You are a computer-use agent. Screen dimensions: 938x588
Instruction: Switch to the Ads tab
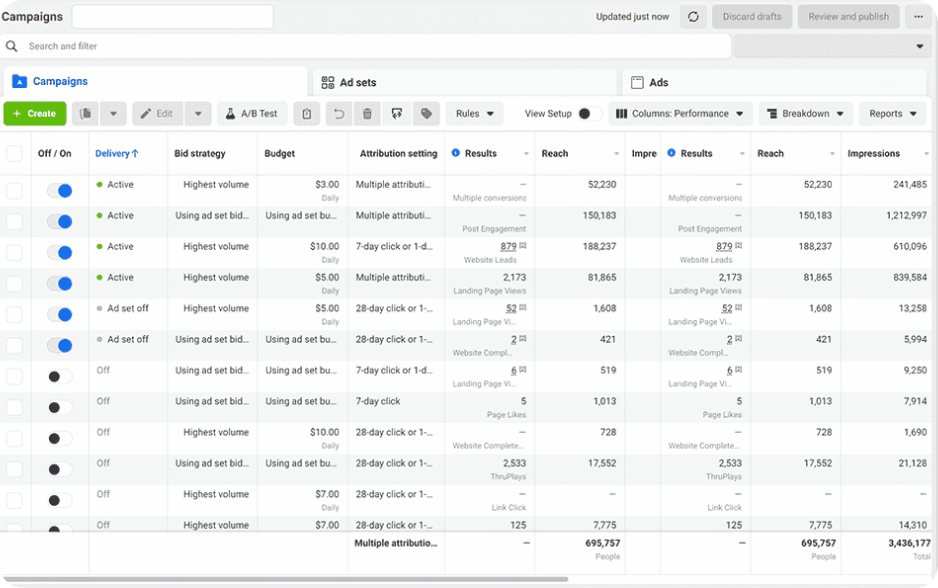[x=775, y=83]
